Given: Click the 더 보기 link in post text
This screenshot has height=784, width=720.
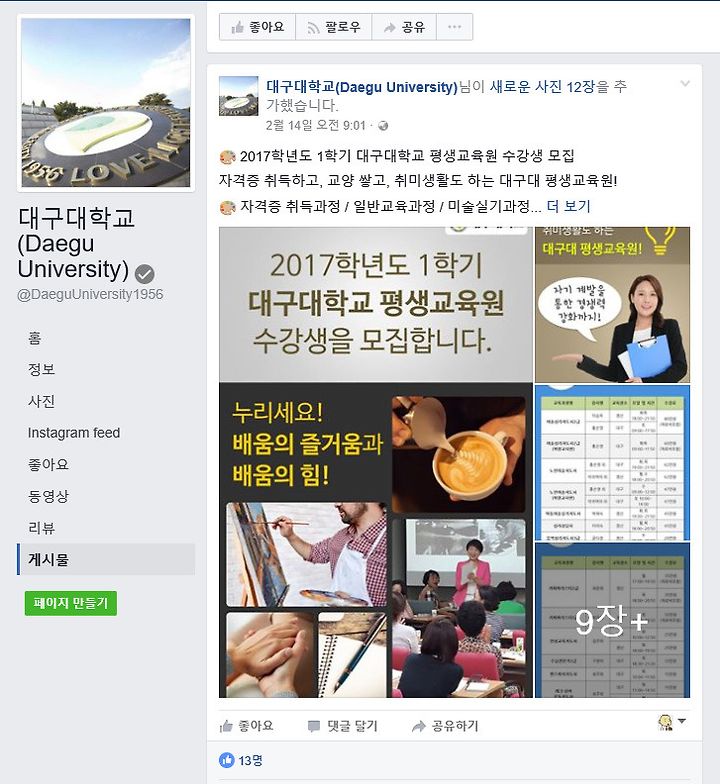Looking at the screenshot, I should pos(568,206).
